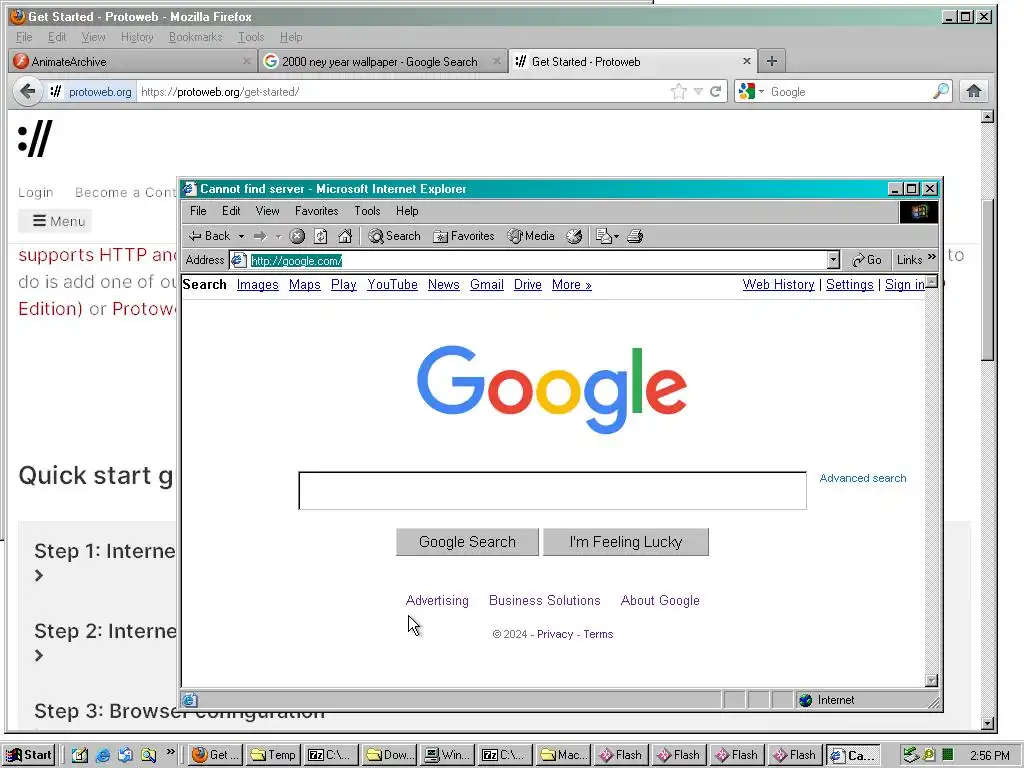Open the More » link on Google

(571, 285)
